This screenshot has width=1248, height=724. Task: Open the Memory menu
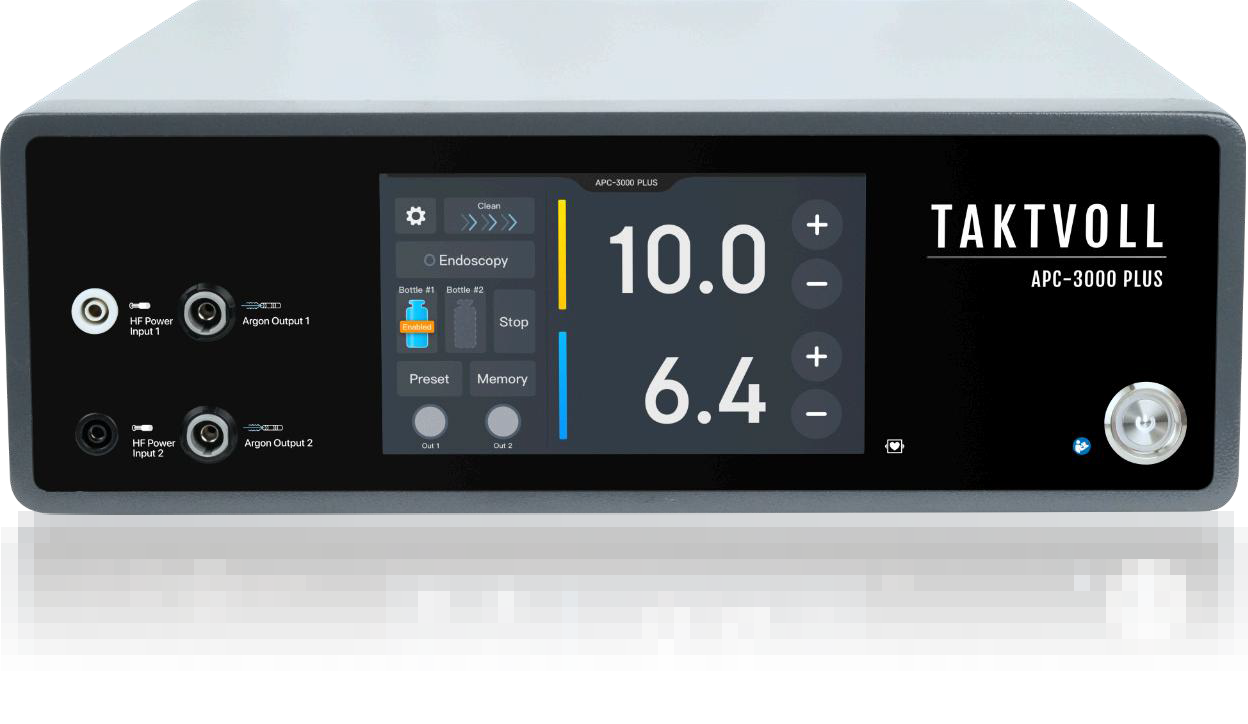point(502,379)
